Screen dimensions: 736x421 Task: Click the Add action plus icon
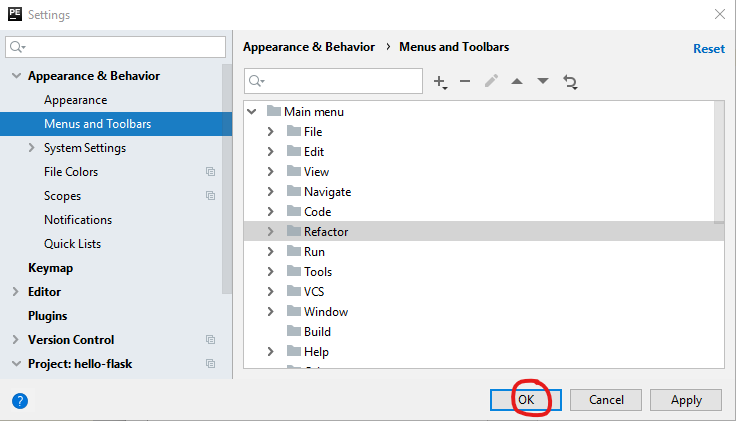(440, 82)
